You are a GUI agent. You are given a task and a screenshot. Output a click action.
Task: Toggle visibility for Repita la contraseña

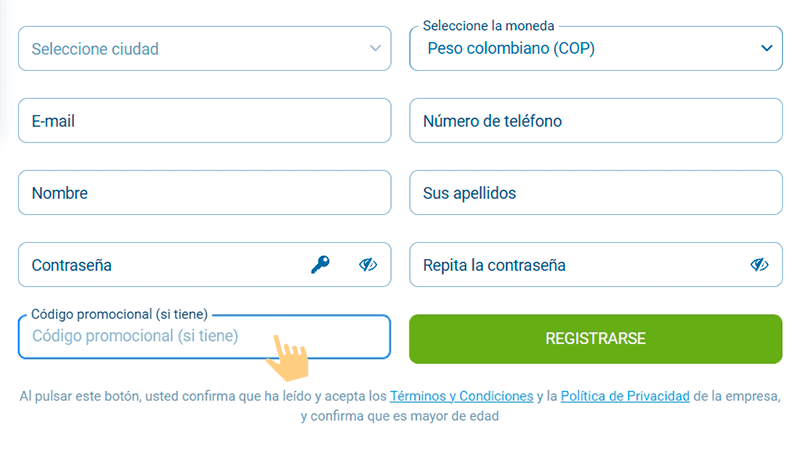click(x=759, y=265)
